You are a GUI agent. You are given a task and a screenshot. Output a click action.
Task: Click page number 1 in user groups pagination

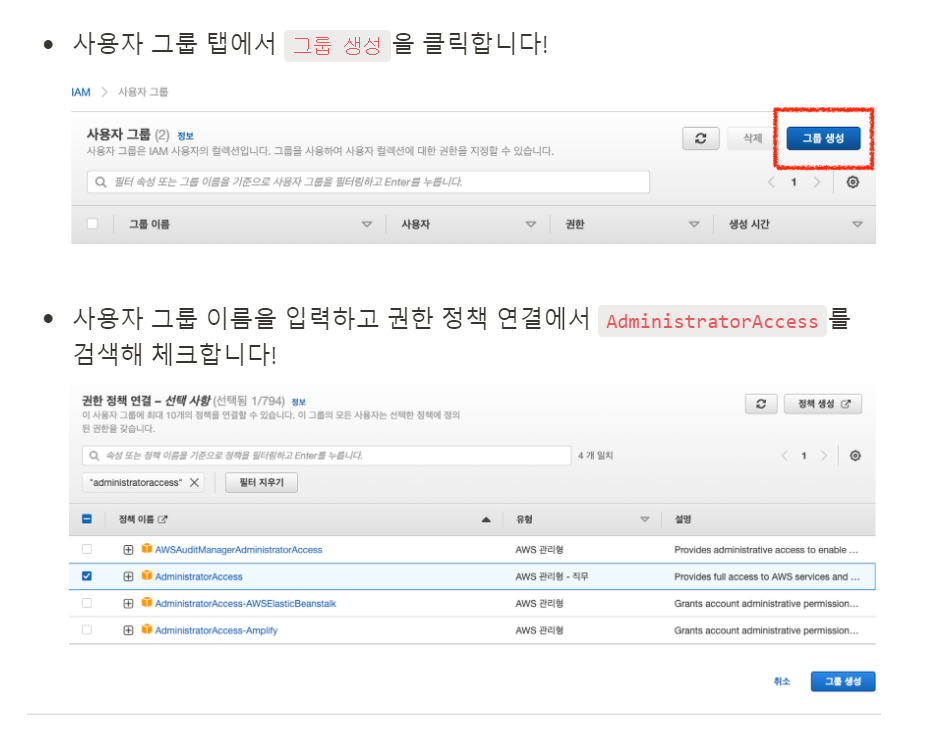[x=794, y=182]
